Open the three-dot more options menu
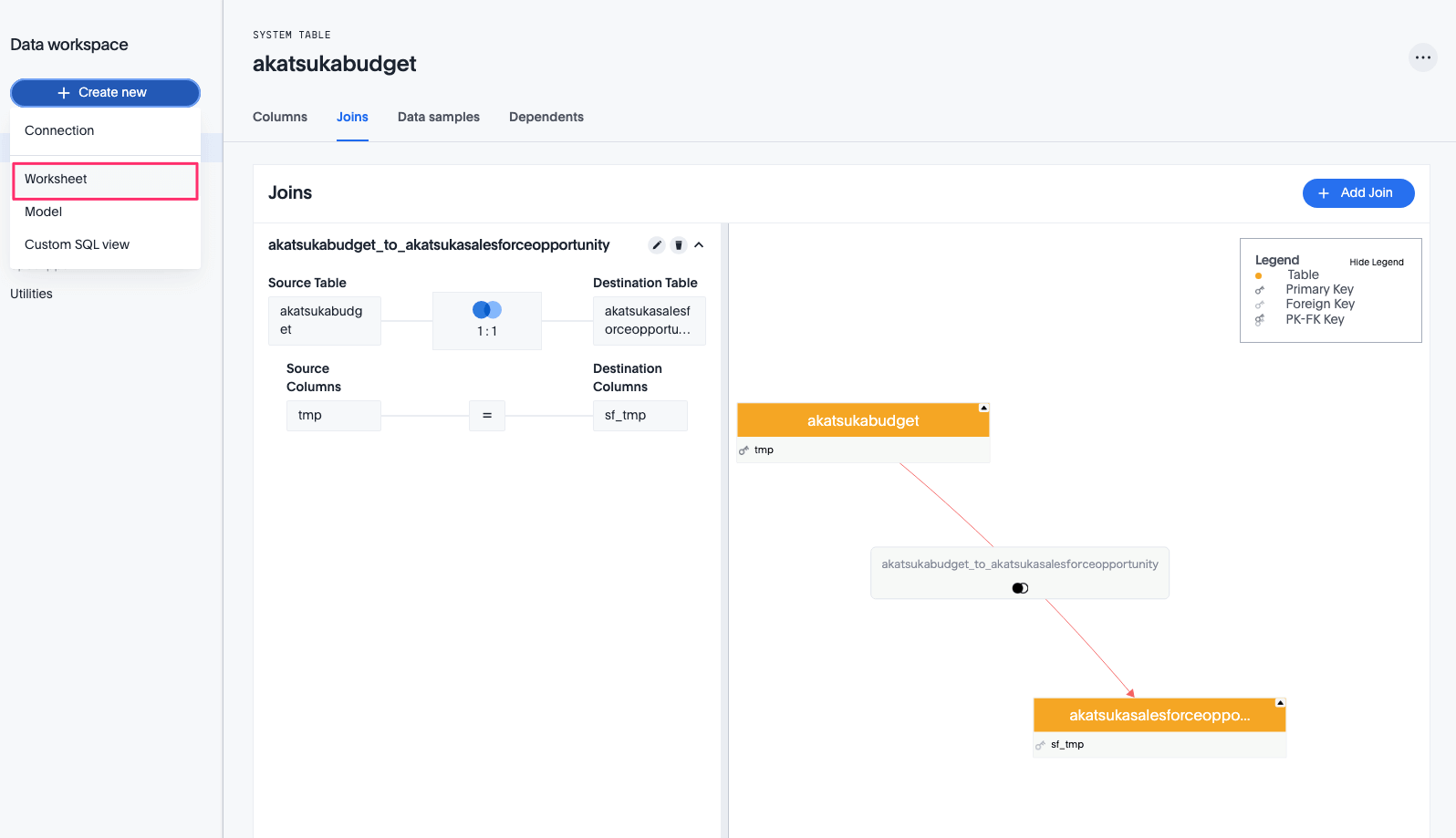Image resolution: width=1456 pixels, height=838 pixels. pos(1422,57)
